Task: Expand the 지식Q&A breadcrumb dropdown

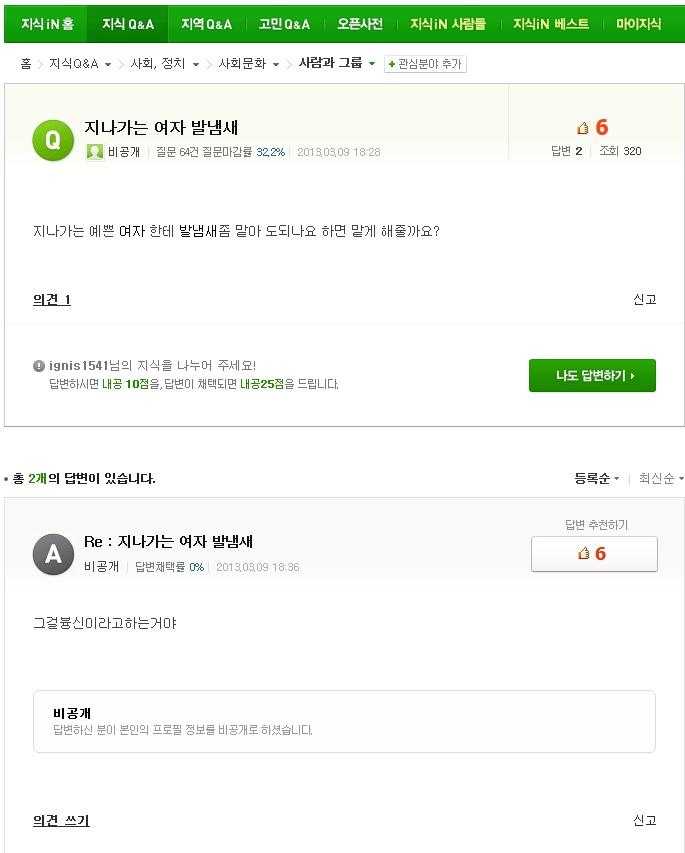Action: coord(108,64)
